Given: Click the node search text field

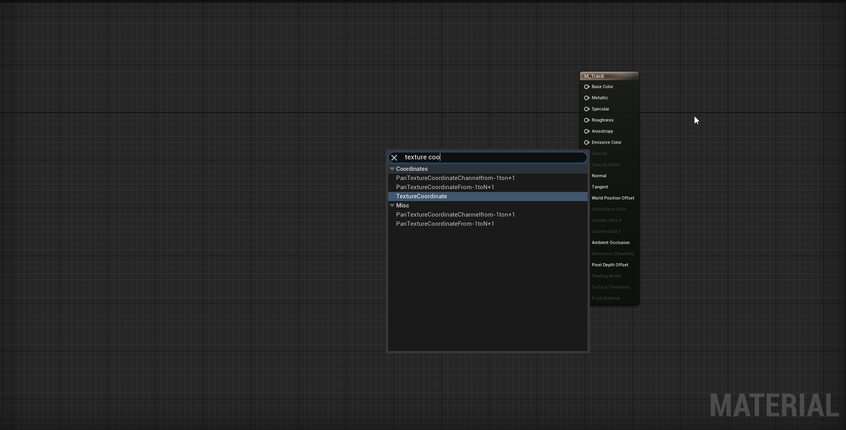Looking at the screenshot, I should tap(490, 157).
